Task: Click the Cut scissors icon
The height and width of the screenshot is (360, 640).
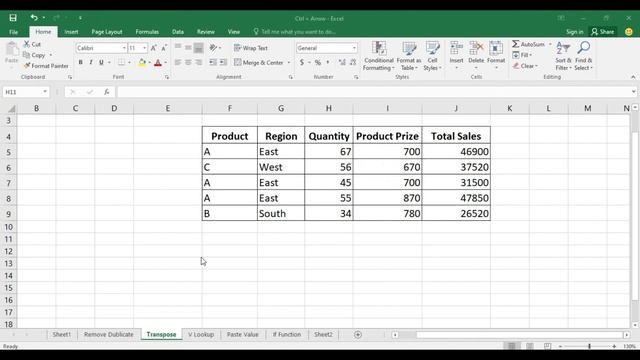Action: (x=27, y=44)
